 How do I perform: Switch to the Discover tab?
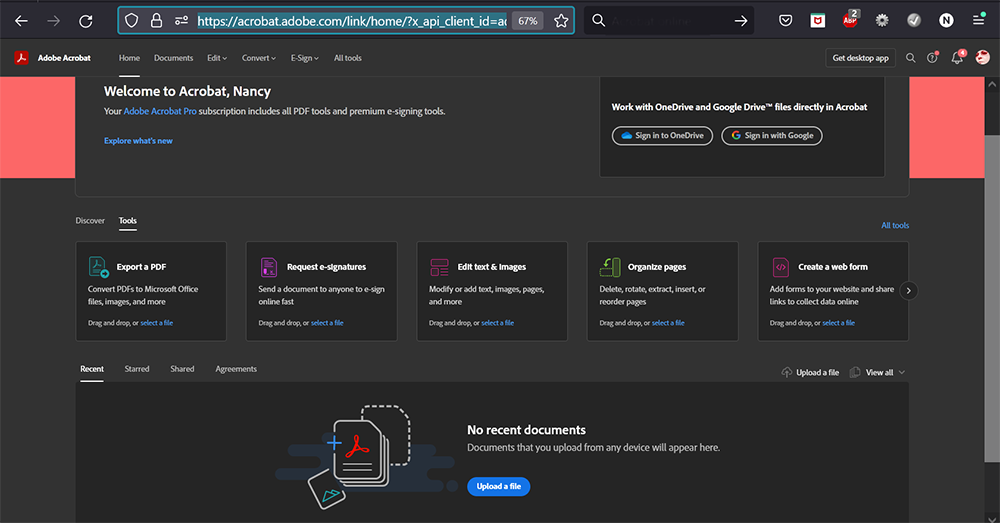click(x=90, y=221)
